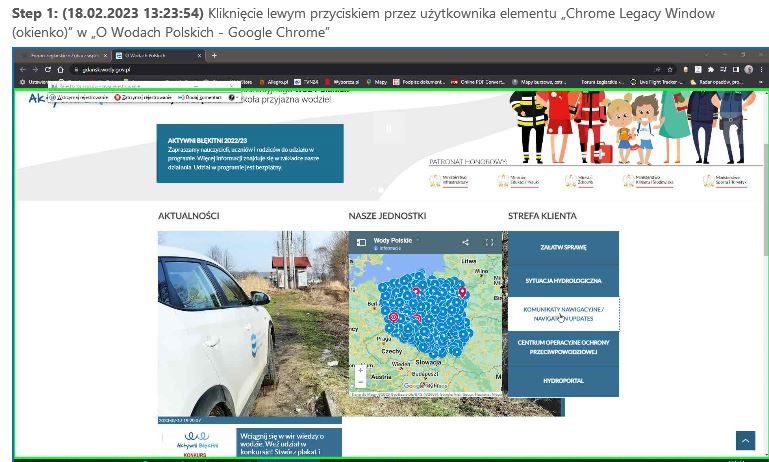Screen dimensions: 769x462
Task: Switch to the first browser tab
Action: pyautogui.click(x=65, y=55)
